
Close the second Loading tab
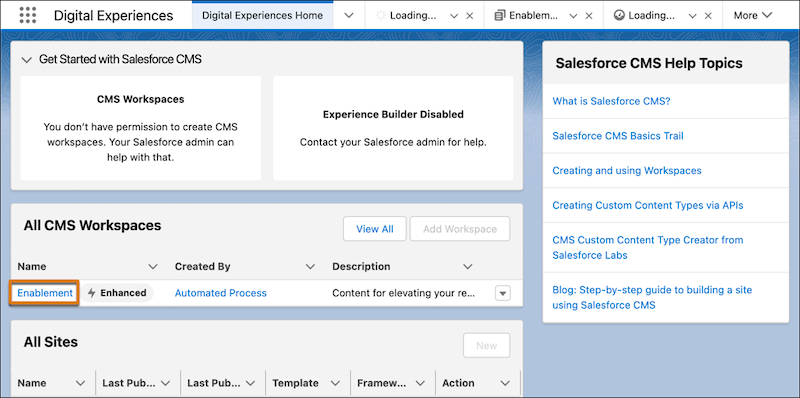(708, 16)
